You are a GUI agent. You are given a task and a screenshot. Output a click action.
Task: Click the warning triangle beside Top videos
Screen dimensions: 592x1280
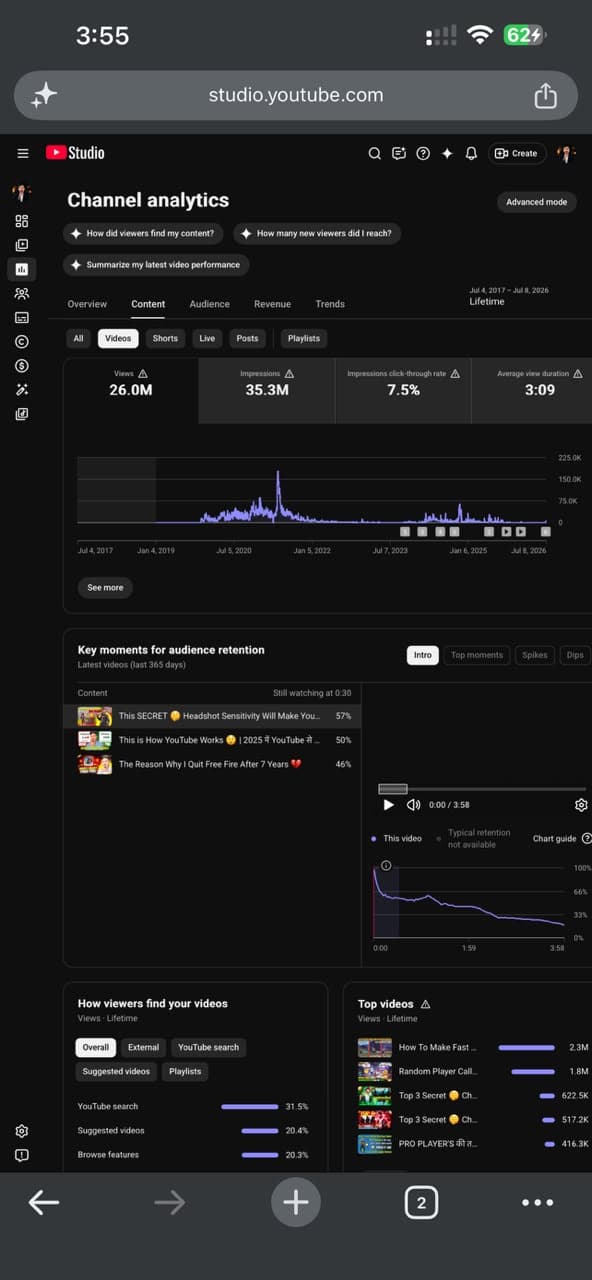pyautogui.click(x=425, y=1004)
